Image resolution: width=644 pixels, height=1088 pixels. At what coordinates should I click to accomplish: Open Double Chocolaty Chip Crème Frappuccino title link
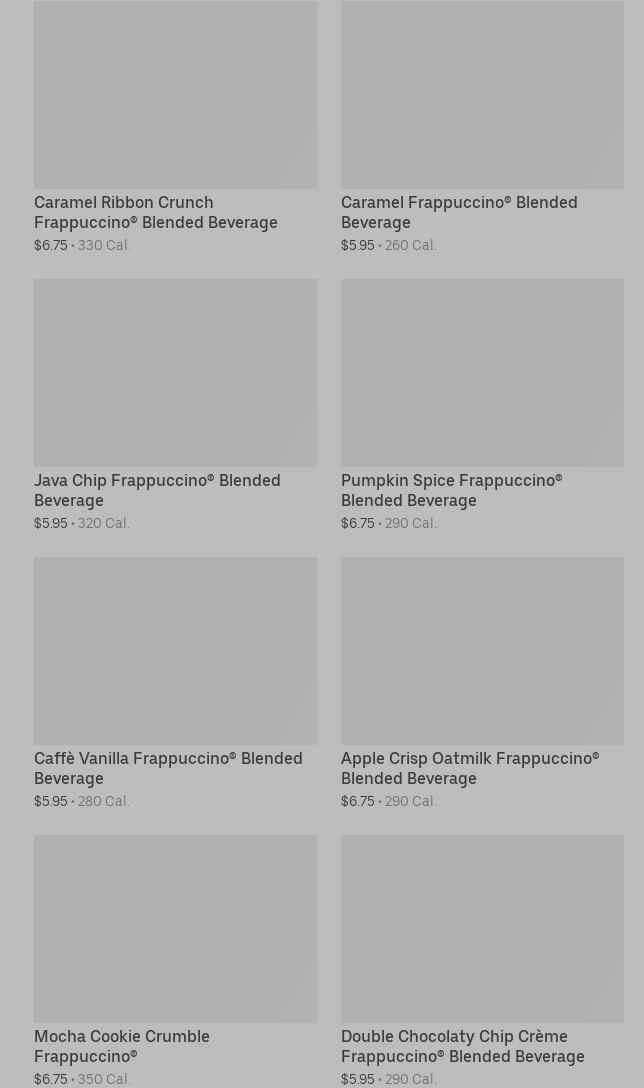point(463,1046)
